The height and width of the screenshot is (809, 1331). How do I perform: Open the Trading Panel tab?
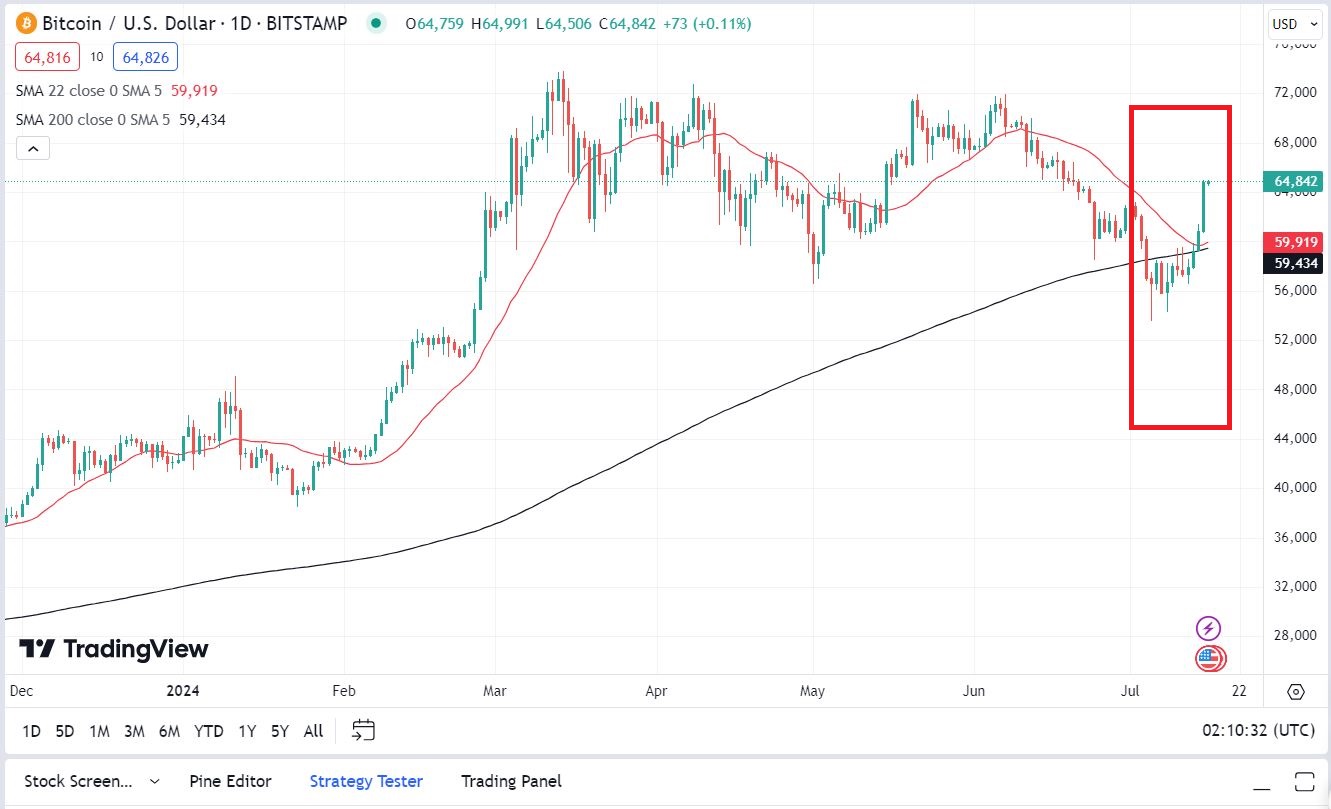[x=511, y=781]
